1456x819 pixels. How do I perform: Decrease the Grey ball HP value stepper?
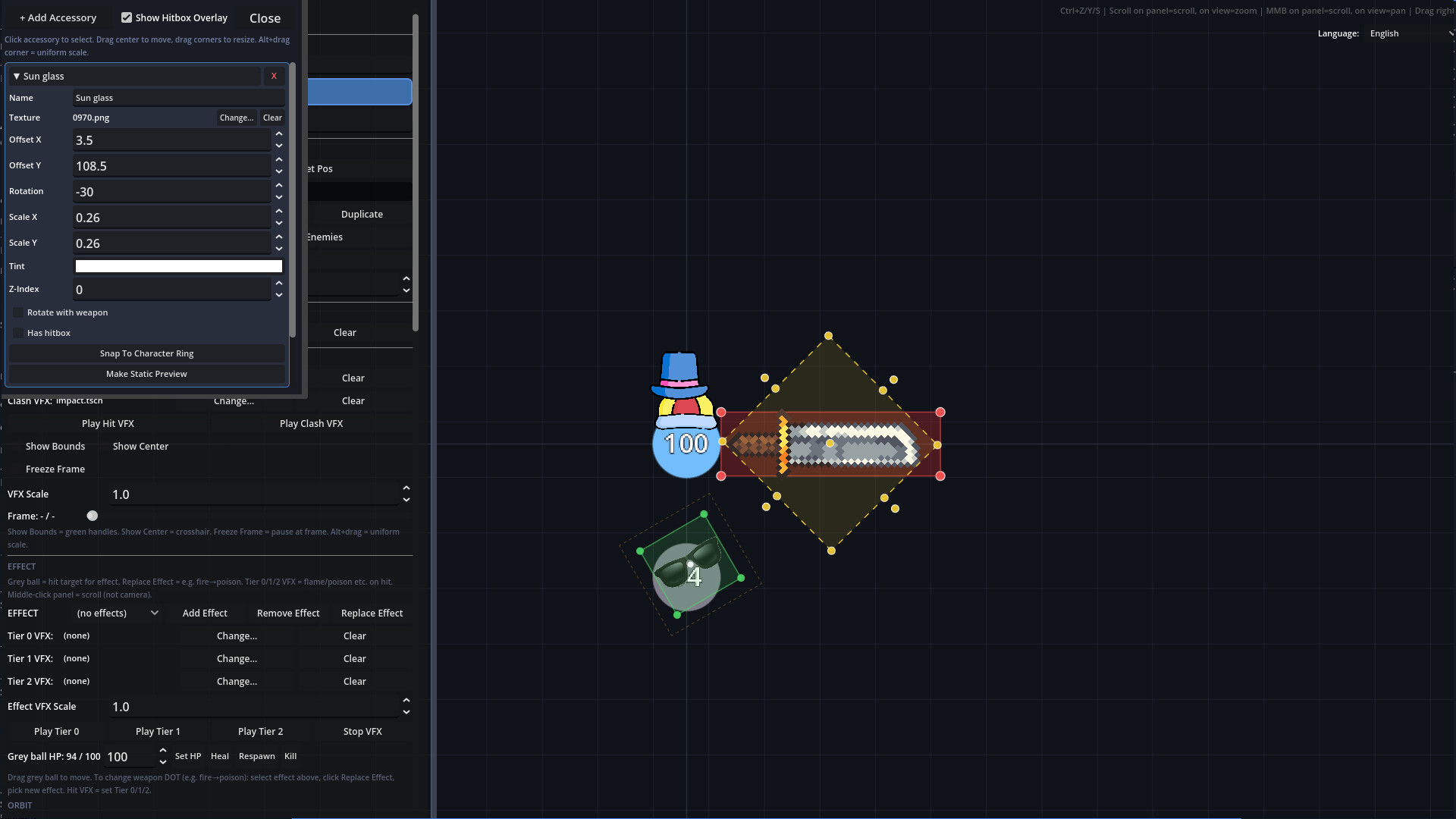(x=162, y=761)
